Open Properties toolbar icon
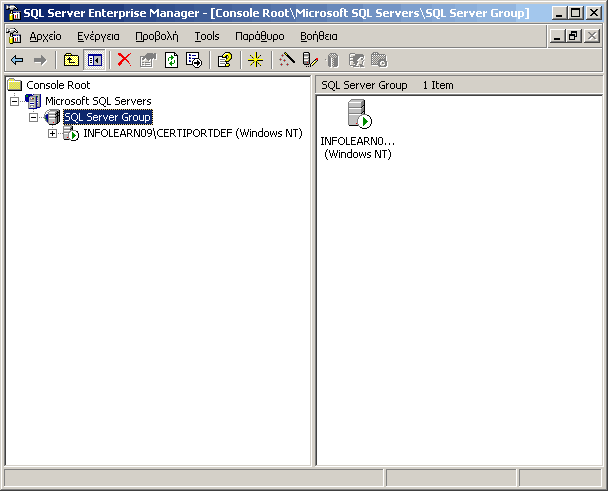The image size is (608, 491). pos(148,60)
